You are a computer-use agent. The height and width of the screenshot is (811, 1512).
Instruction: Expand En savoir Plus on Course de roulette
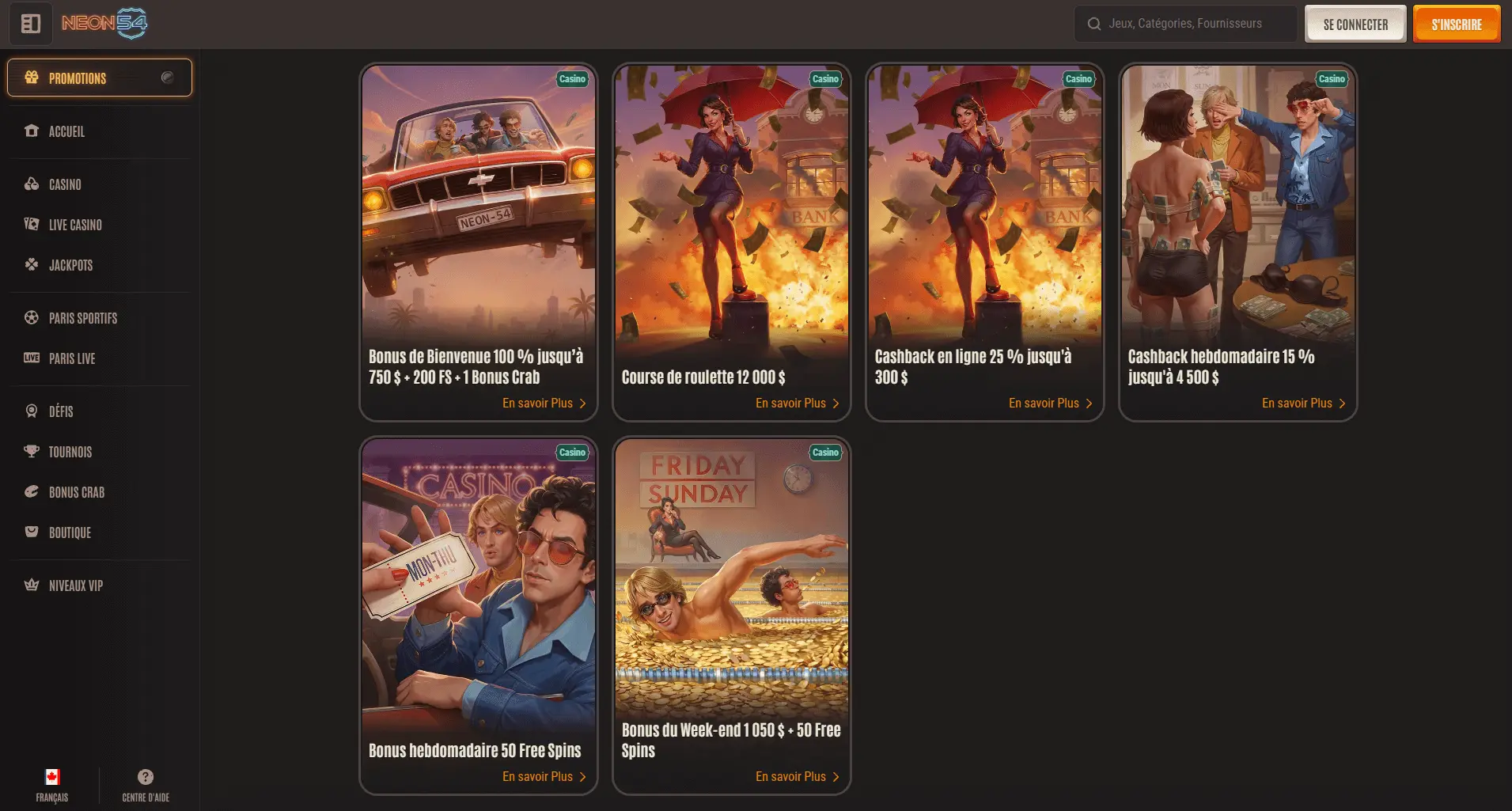tap(797, 404)
